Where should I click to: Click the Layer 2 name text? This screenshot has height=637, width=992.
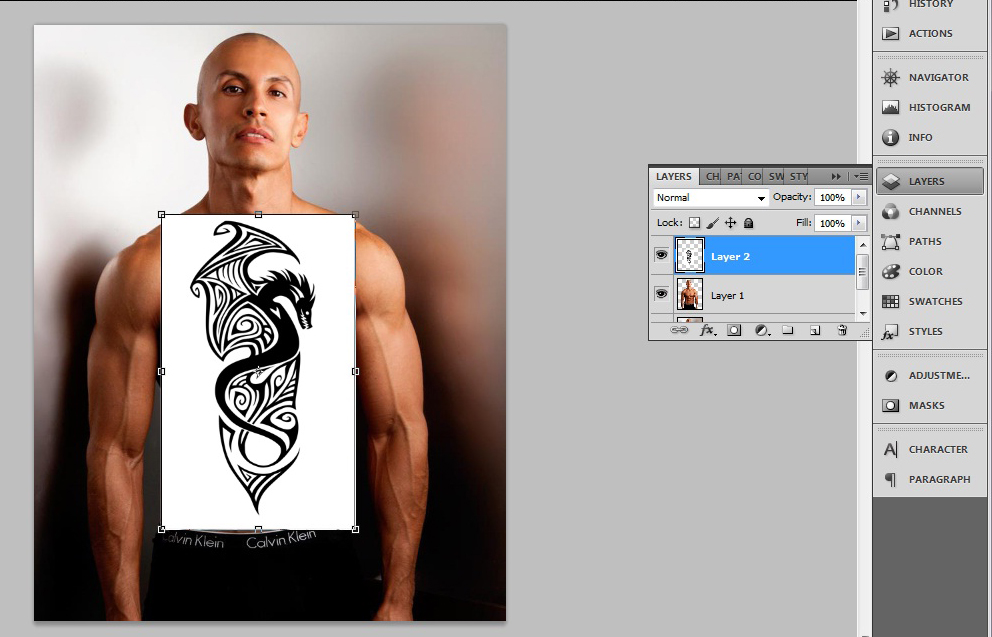(730, 256)
